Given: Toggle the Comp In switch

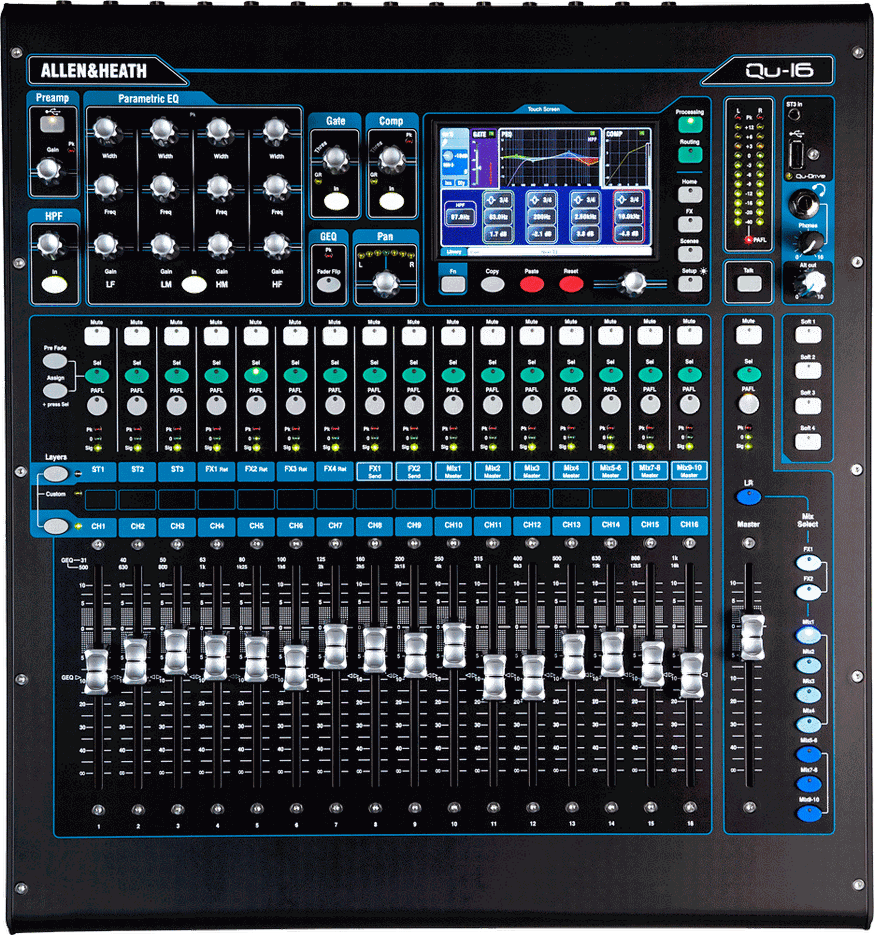Looking at the screenshot, I should pyautogui.click(x=392, y=202).
